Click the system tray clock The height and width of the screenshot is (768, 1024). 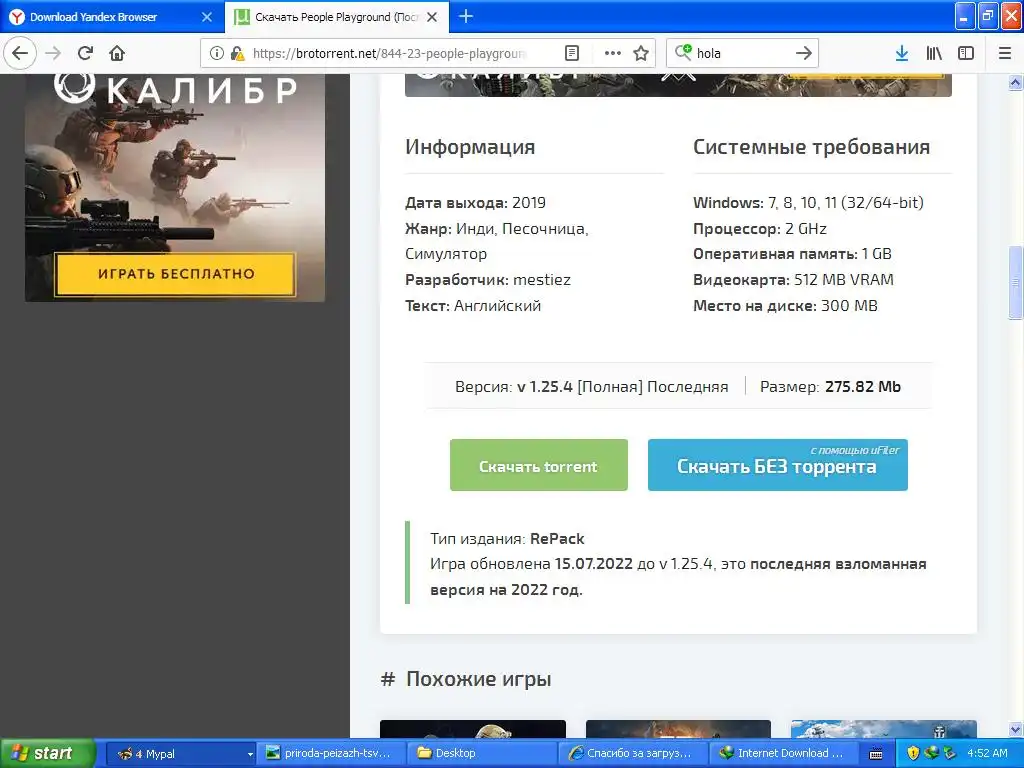[987, 753]
